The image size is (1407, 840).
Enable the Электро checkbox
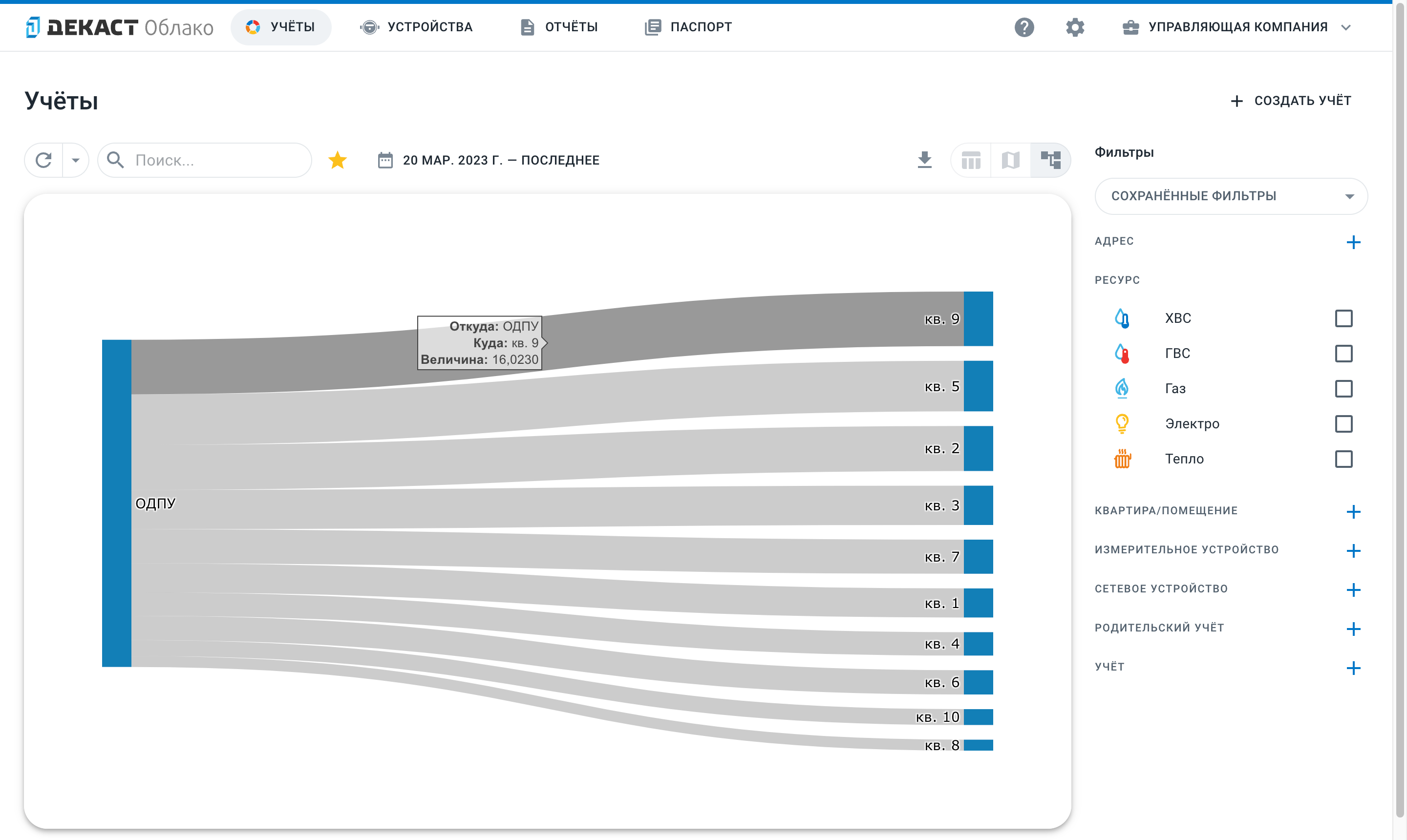(x=1343, y=423)
